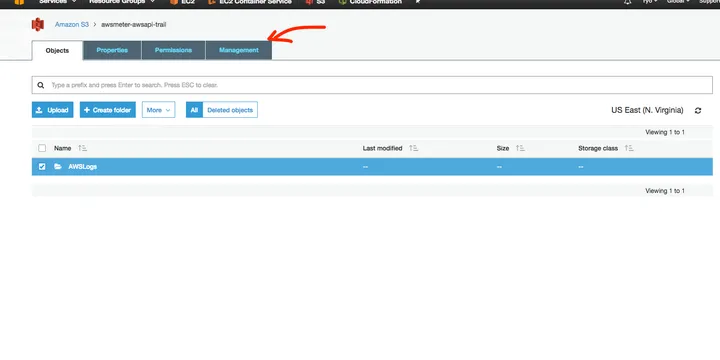Click the Upload button
Screen dimensions: 720x360
[x=52, y=110]
